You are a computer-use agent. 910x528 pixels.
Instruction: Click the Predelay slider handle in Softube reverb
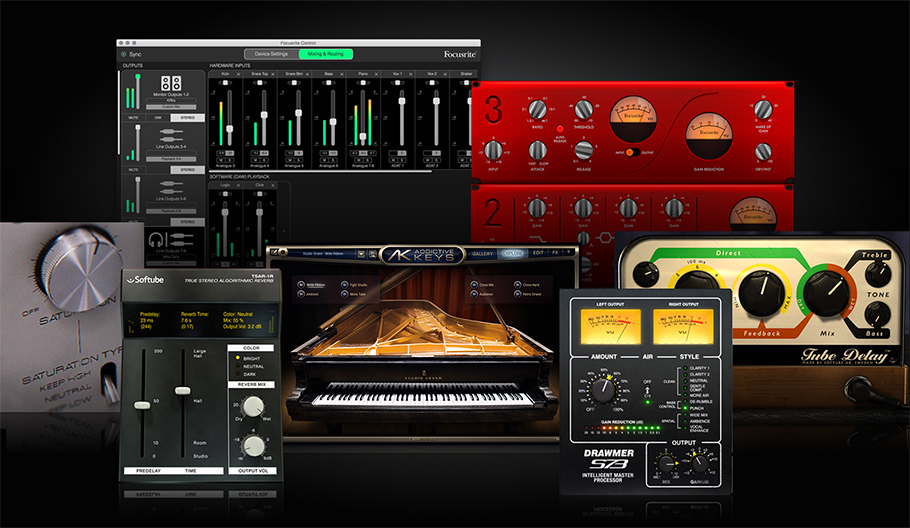click(x=142, y=405)
